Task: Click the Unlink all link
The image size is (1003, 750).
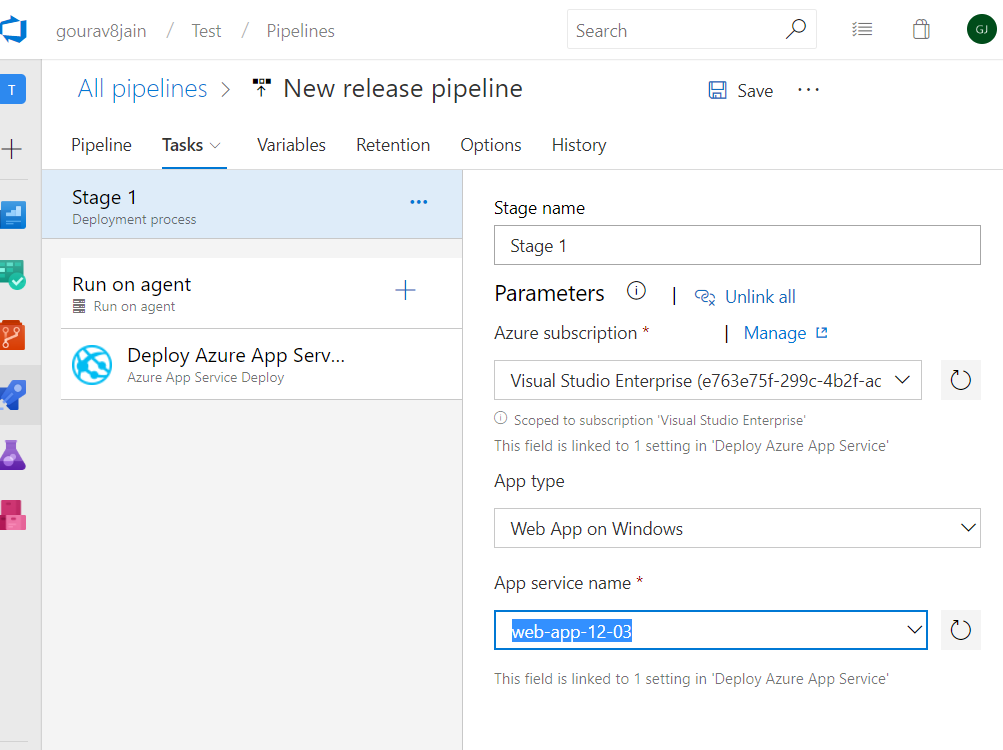Action: point(759,297)
